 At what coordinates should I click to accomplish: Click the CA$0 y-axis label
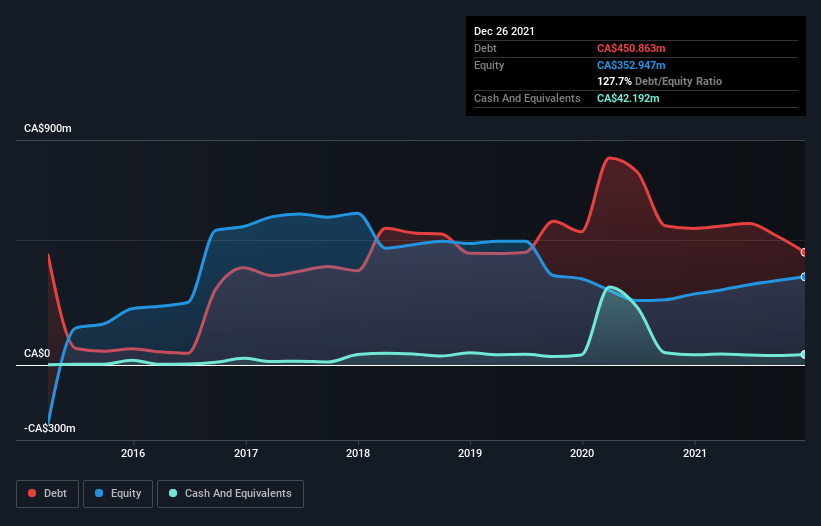(37, 354)
